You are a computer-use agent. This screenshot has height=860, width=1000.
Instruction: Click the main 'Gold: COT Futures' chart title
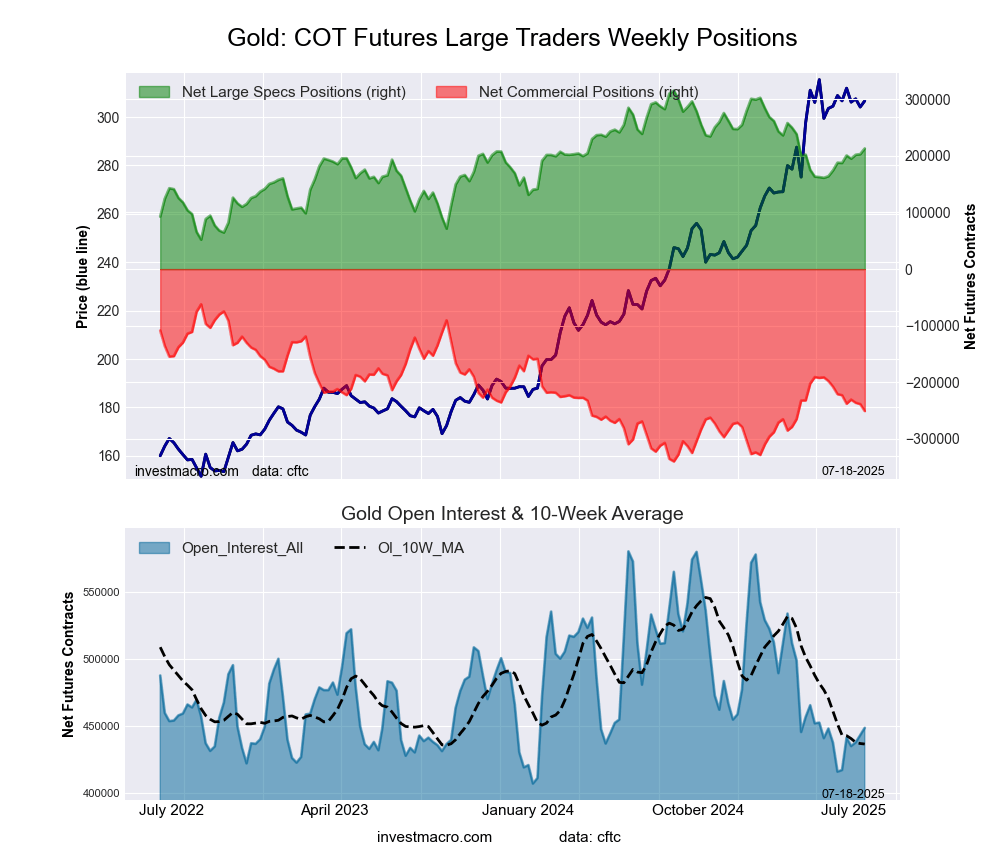tap(512, 38)
